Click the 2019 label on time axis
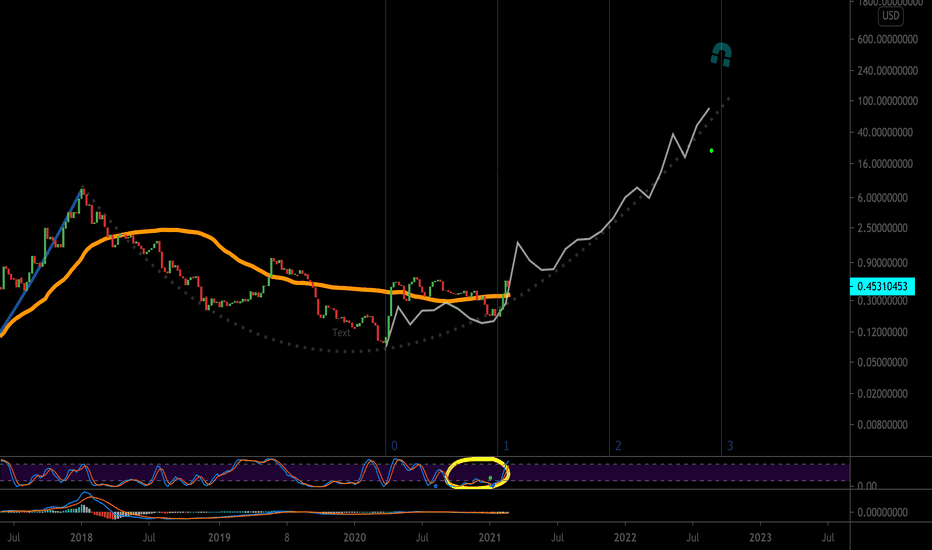932x550 pixels. (219, 538)
